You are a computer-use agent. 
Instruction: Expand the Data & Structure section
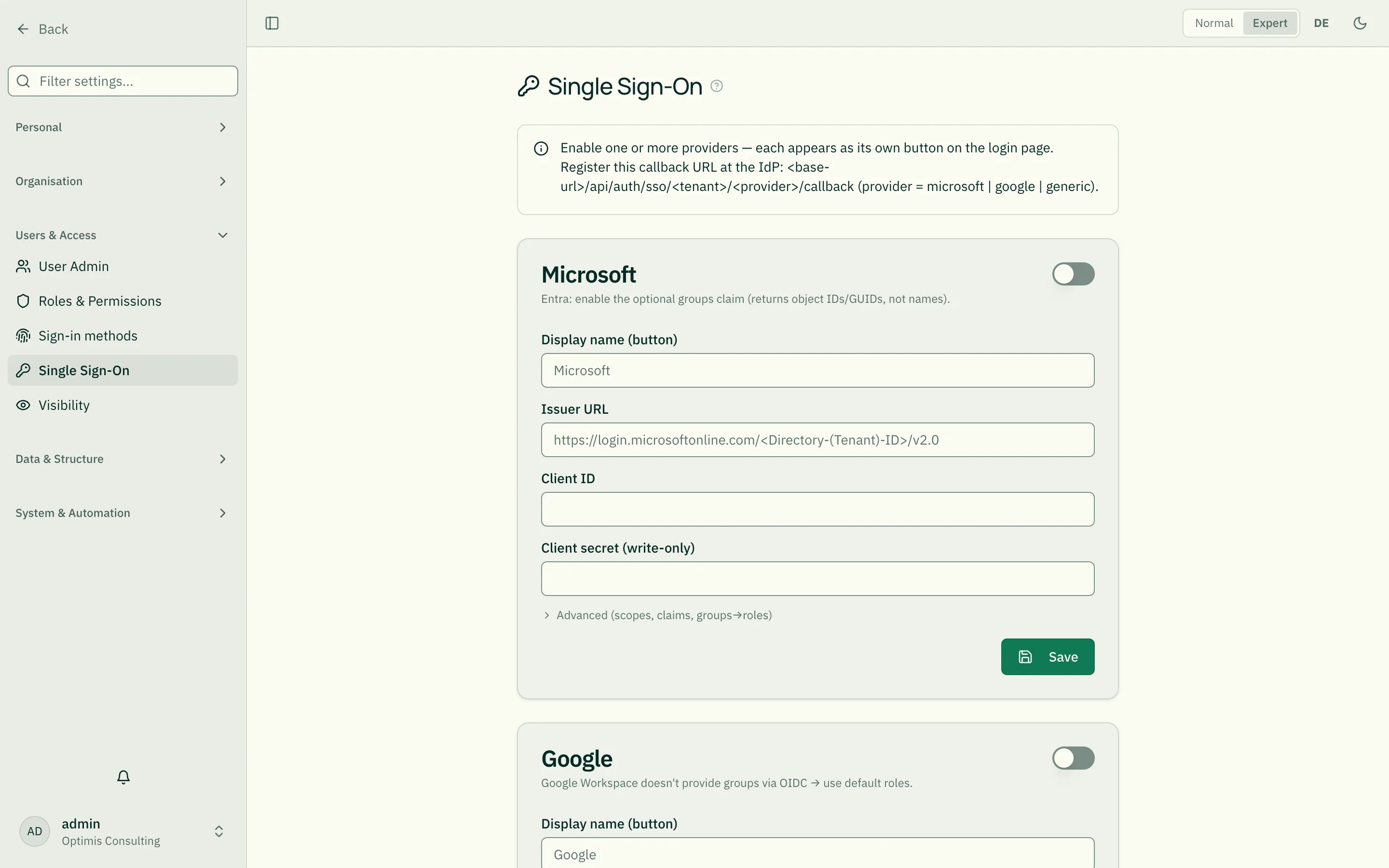(x=123, y=459)
